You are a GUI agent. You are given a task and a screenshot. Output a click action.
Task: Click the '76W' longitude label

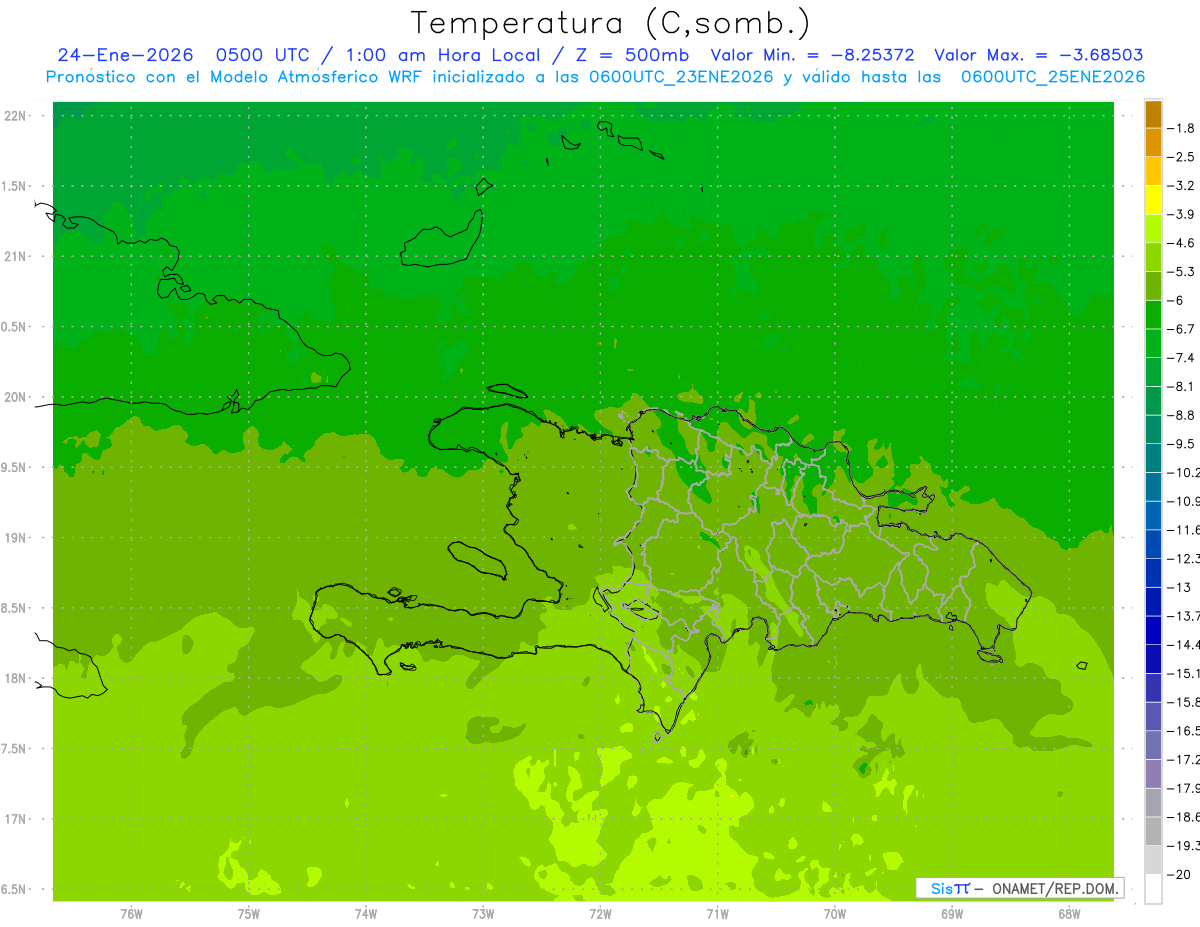tap(131, 913)
